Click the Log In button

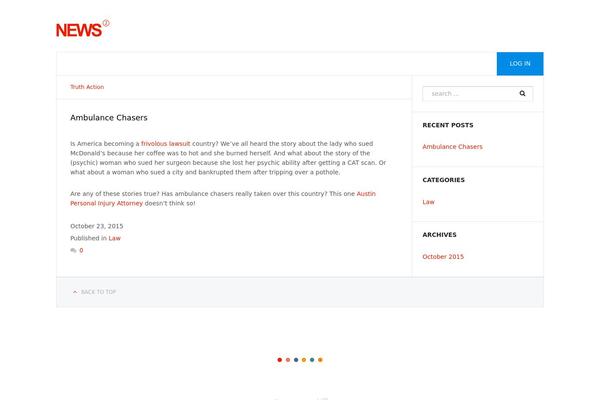(520, 64)
